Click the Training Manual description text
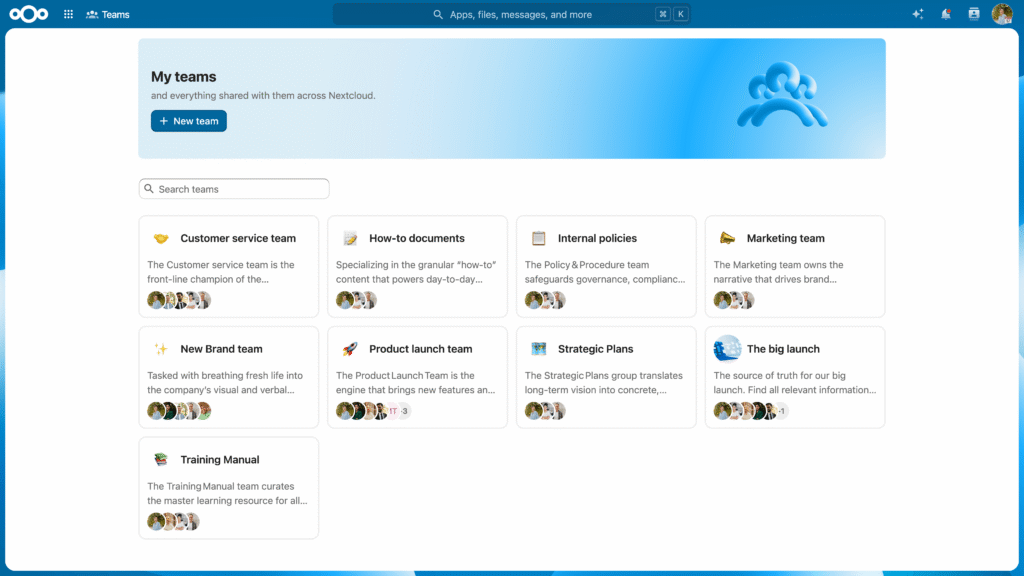The image size is (1024, 576). (x=227, y=493)
